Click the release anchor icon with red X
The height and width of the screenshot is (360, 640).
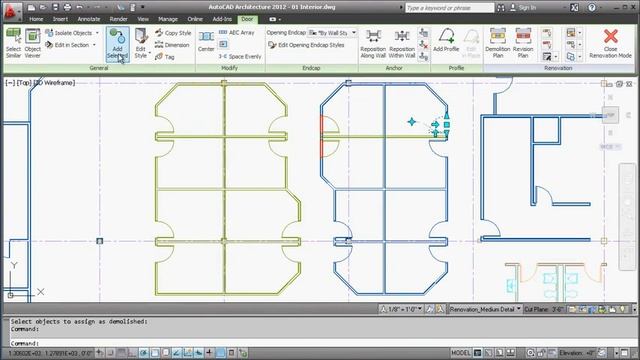pos(424,44)
